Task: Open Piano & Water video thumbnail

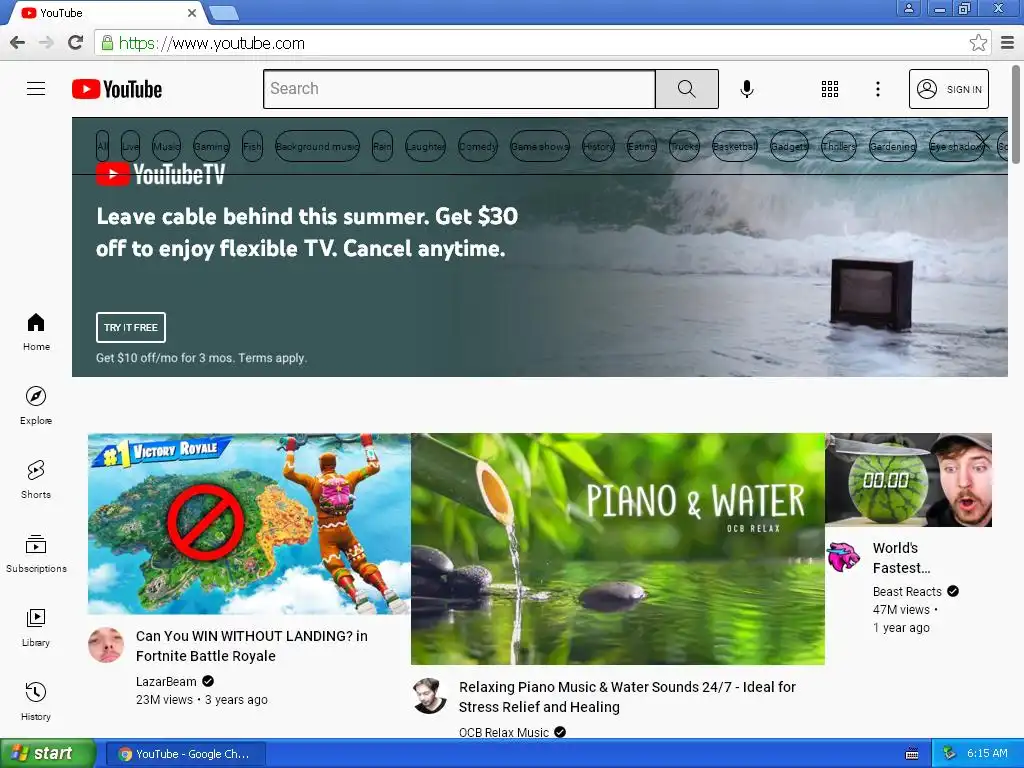Action: point(617,549)
